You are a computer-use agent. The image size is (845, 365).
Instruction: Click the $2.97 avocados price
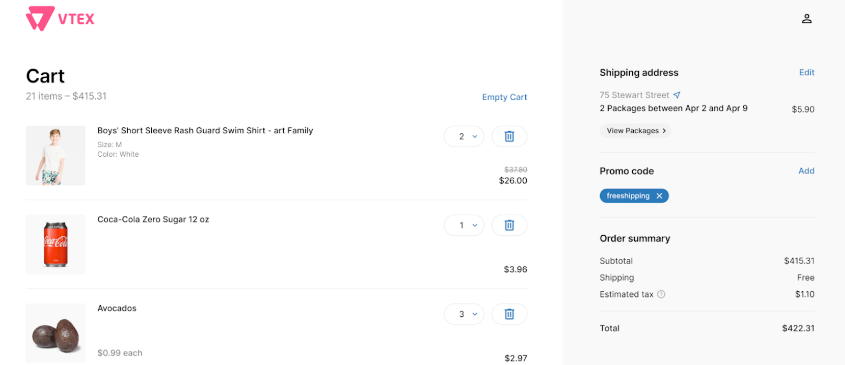pyautogui.click(x=516, y=358)
